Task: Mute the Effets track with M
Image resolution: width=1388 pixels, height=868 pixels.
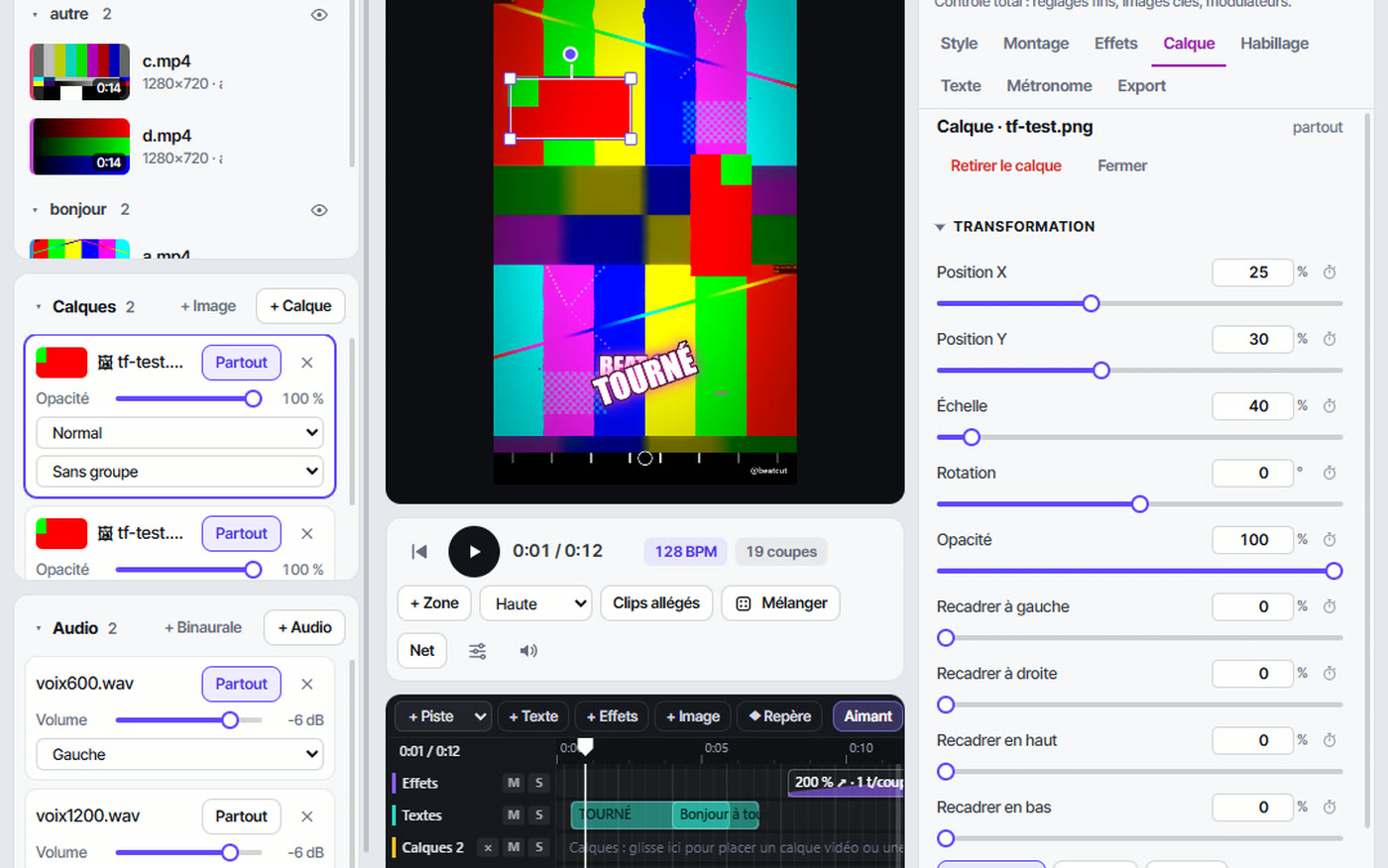Action: pos(514,783)
